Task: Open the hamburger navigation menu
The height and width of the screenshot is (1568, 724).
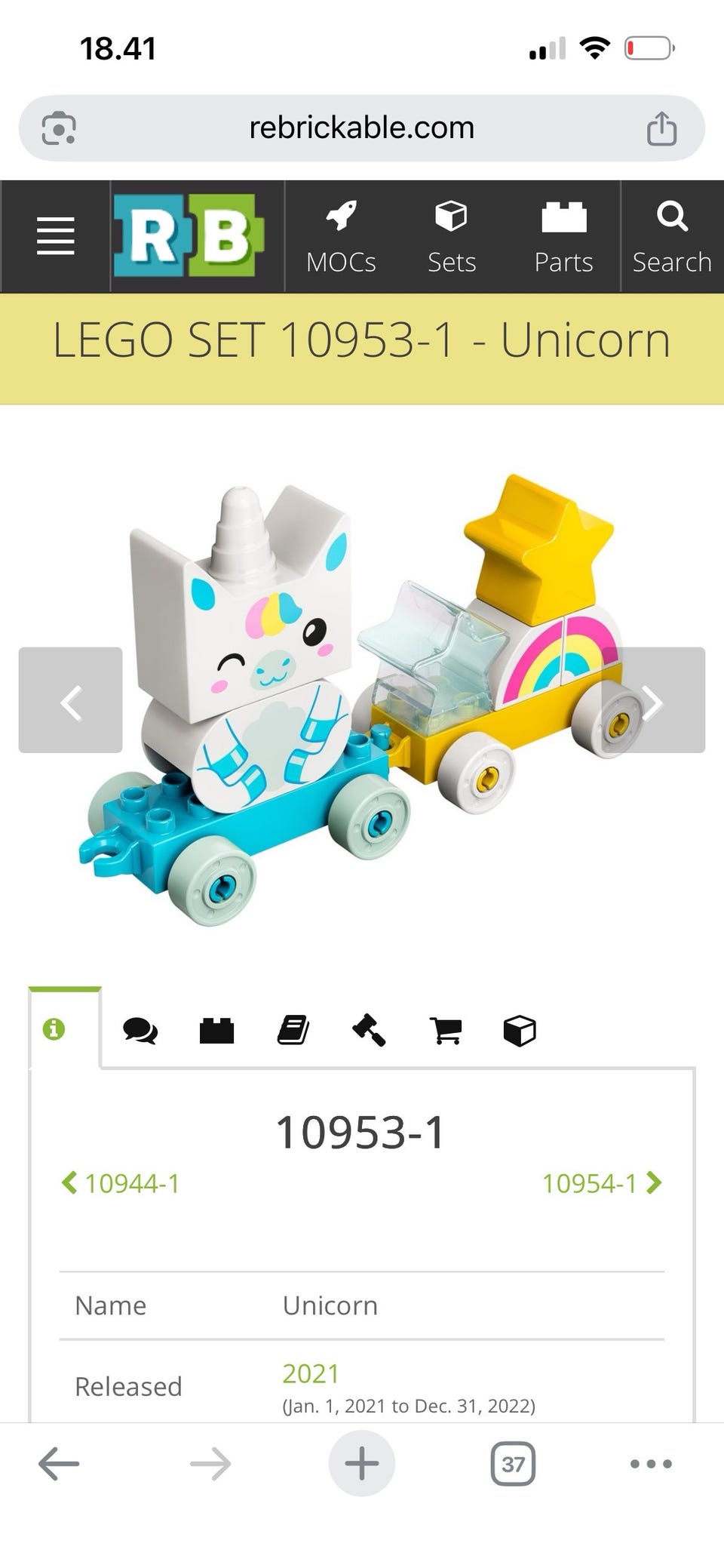Action: click(55, 236)
